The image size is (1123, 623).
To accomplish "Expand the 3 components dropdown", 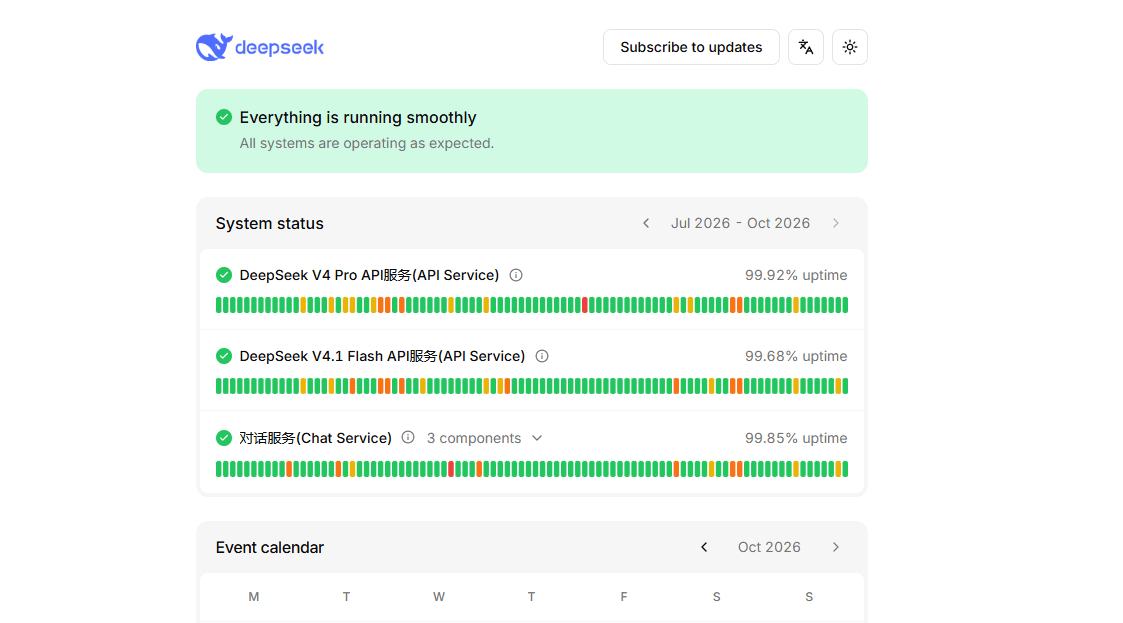I will coord(485,438).
